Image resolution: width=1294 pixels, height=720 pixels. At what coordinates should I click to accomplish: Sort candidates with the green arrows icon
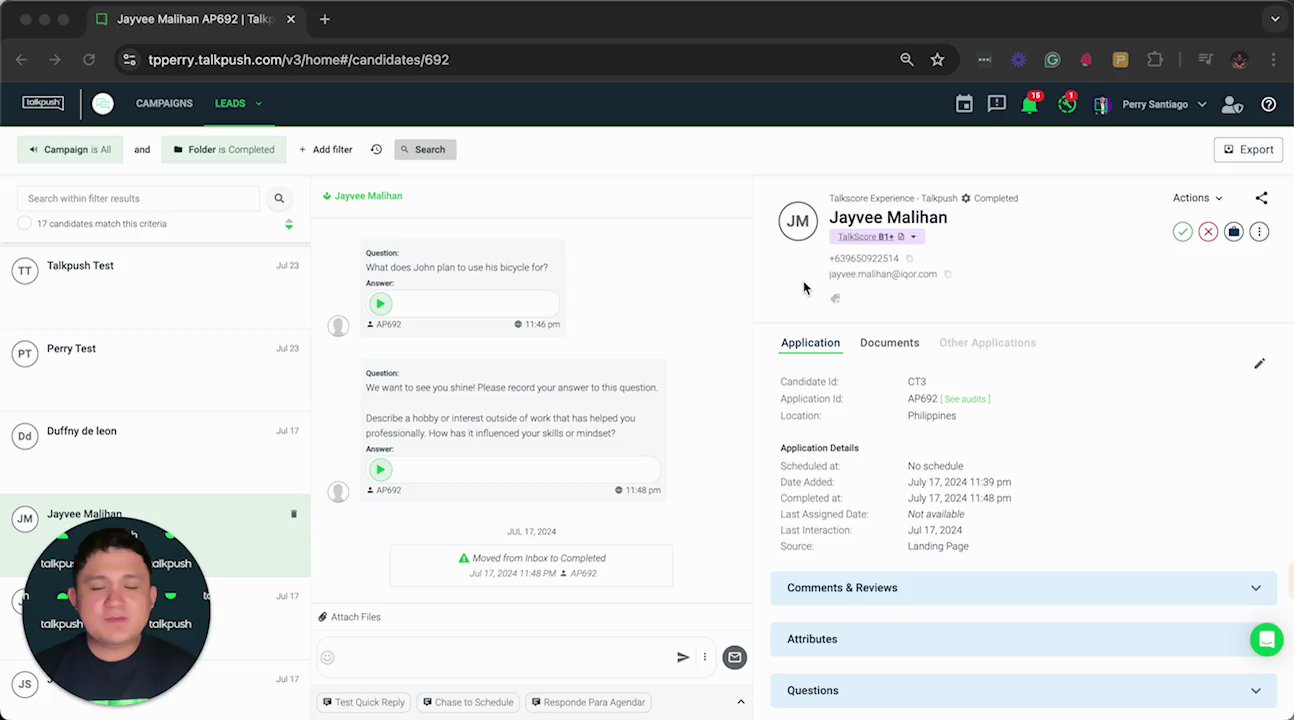pos(289,224)
